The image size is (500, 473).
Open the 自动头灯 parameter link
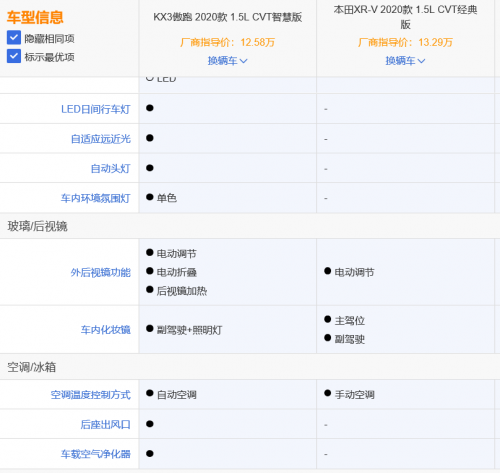pyautogui.click(x=110, y=168)
